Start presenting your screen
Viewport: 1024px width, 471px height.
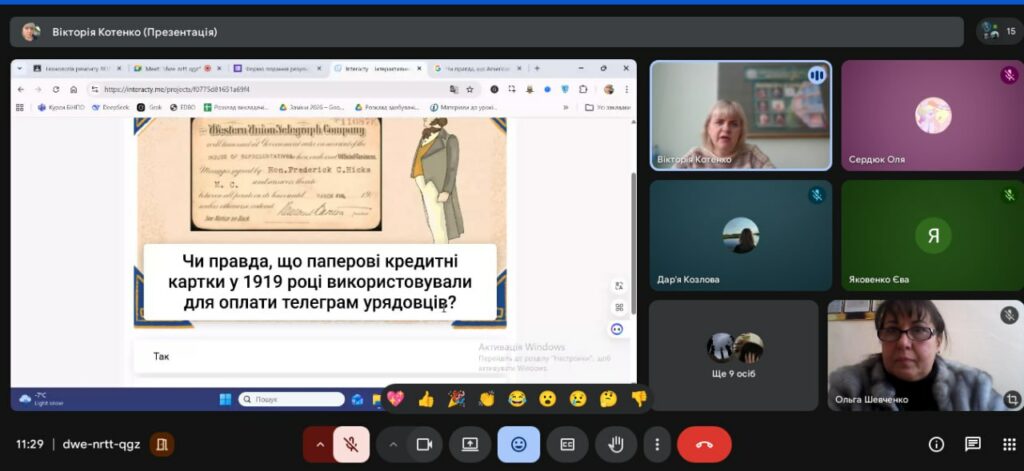point(469,444)
